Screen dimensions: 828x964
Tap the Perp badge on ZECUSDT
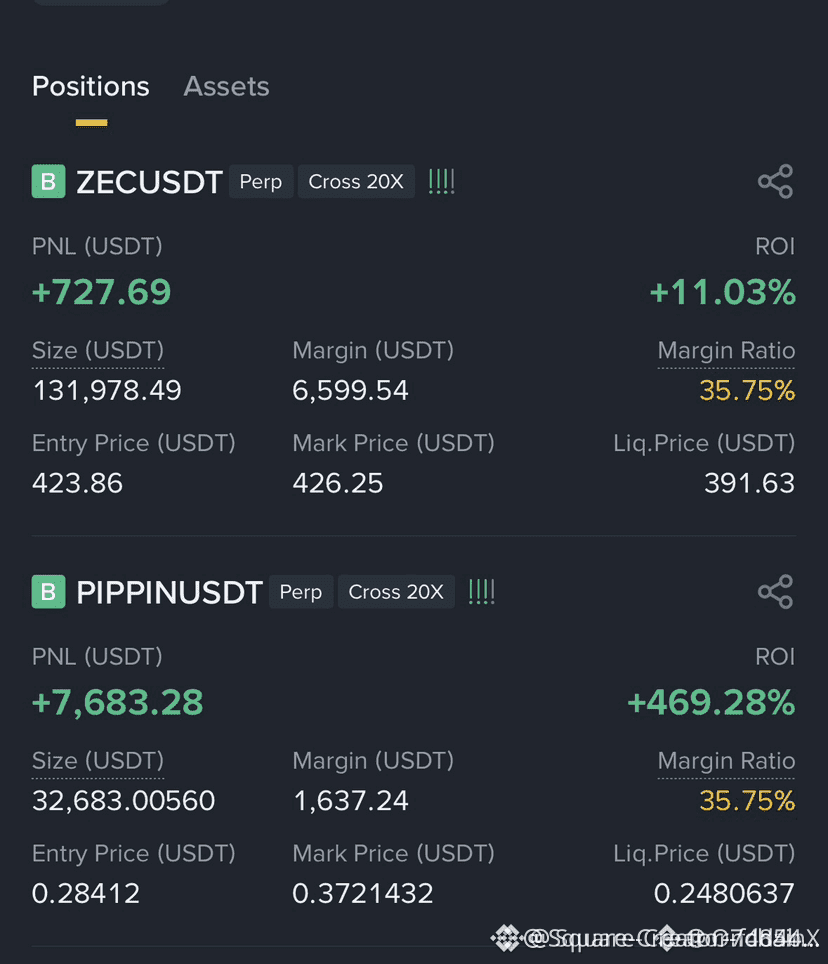(261, 182)
